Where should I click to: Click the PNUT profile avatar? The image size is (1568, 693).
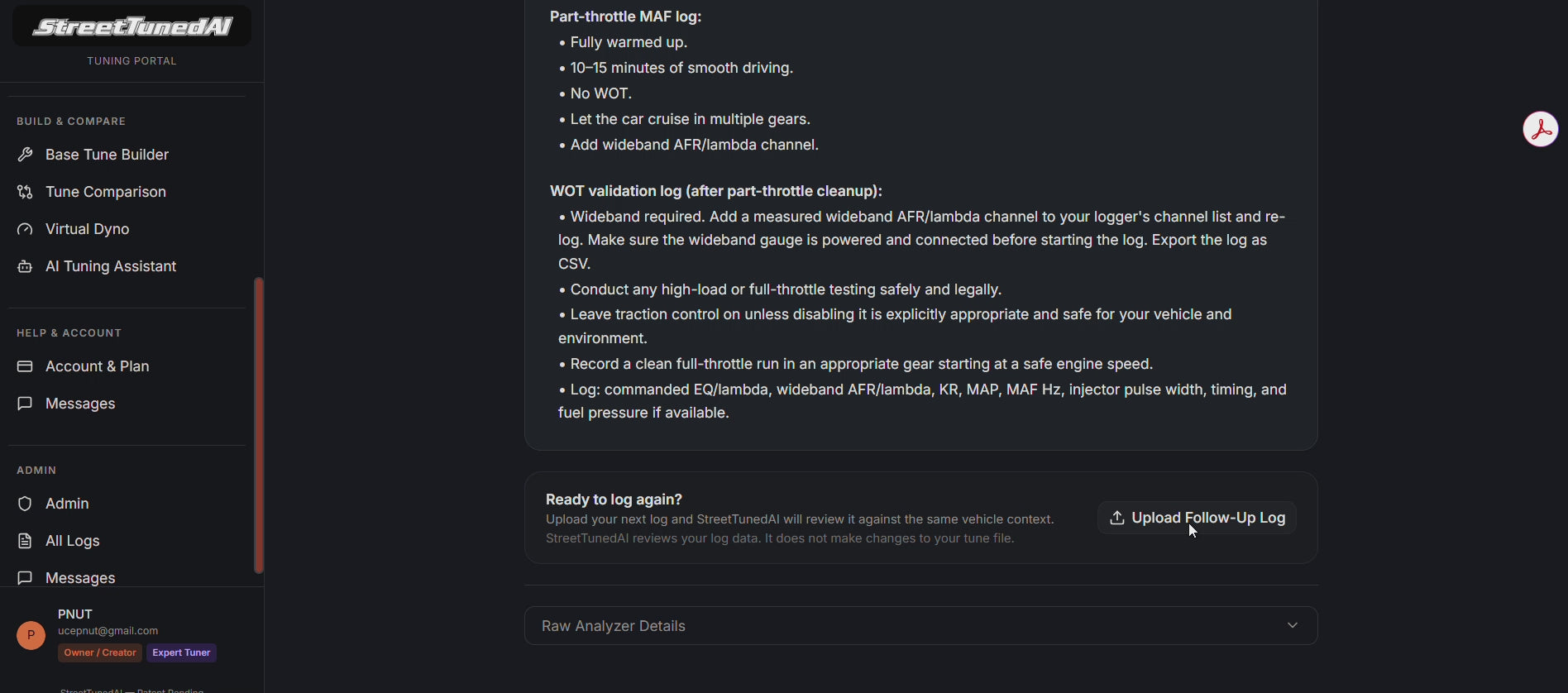(31, 636)
